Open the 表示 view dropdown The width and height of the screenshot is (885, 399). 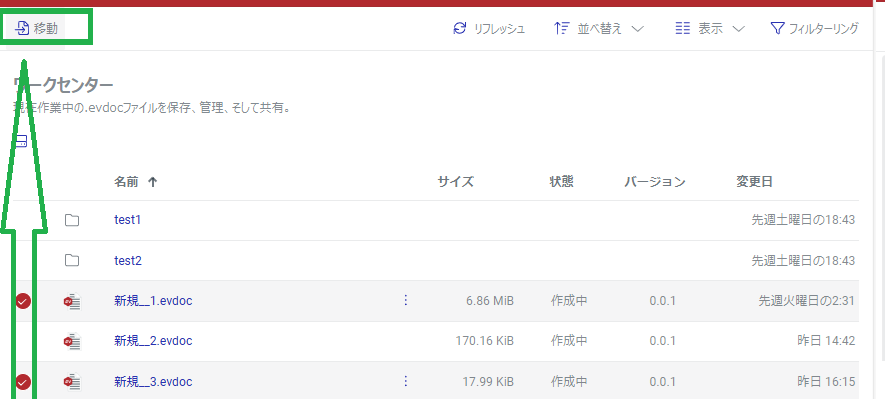tap(710, 29)
